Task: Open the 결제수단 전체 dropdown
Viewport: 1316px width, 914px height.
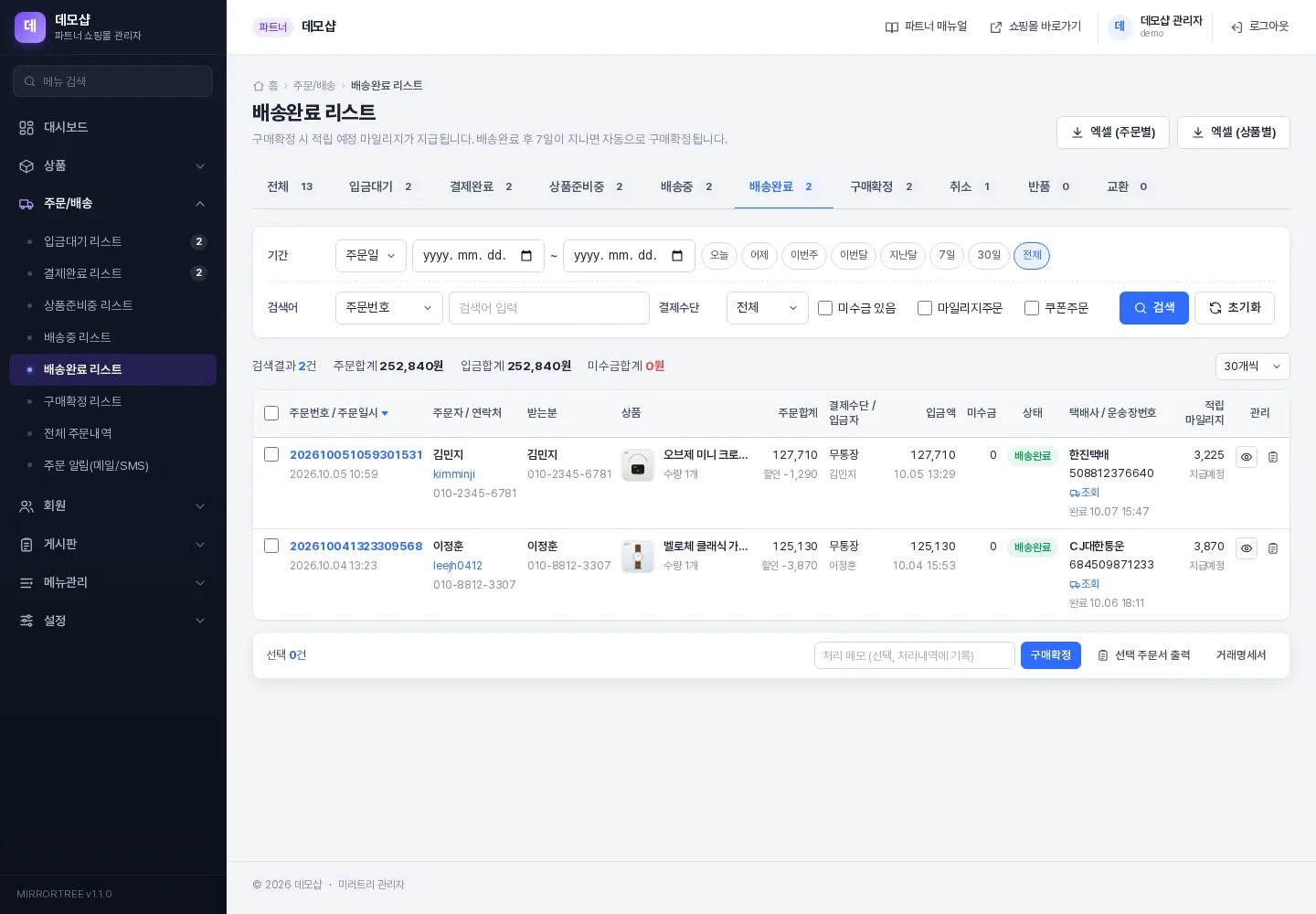Action: [768, 308]
